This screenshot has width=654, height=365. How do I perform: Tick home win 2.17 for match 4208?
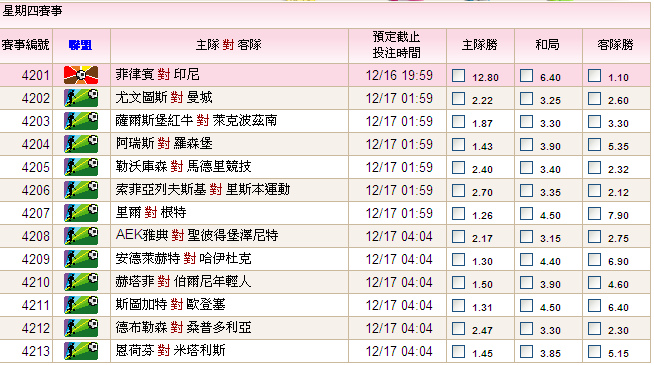click(x=458, y=236)
